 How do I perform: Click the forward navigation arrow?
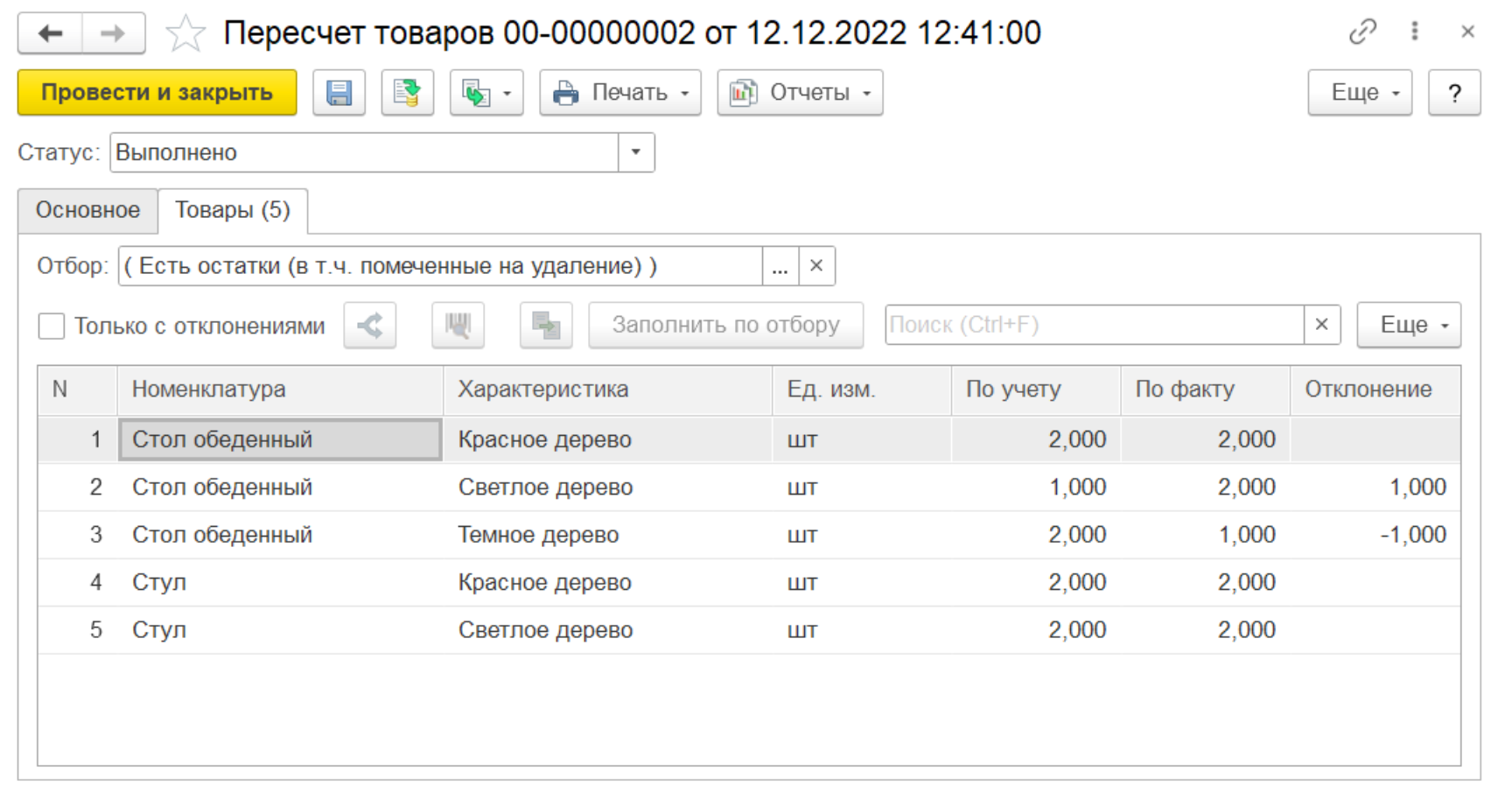click(x=113, y=34)
